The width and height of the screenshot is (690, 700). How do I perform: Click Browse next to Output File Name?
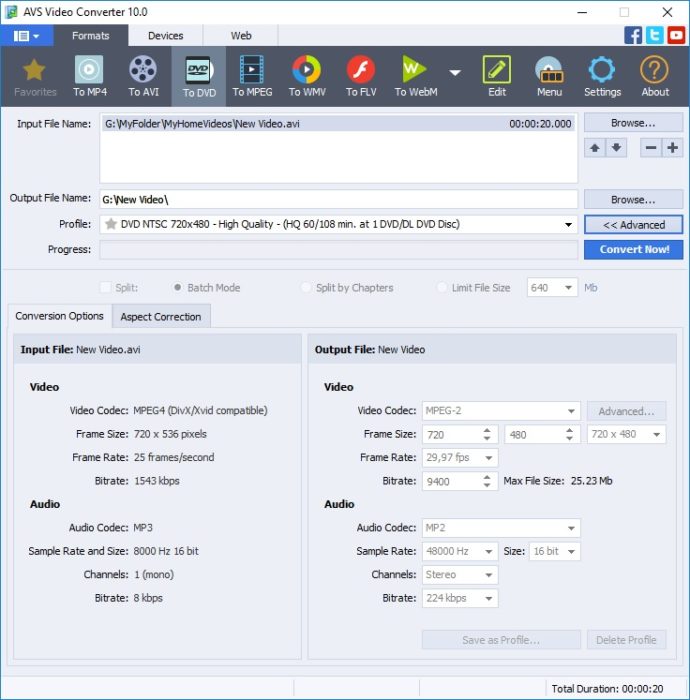pos(633,200)
